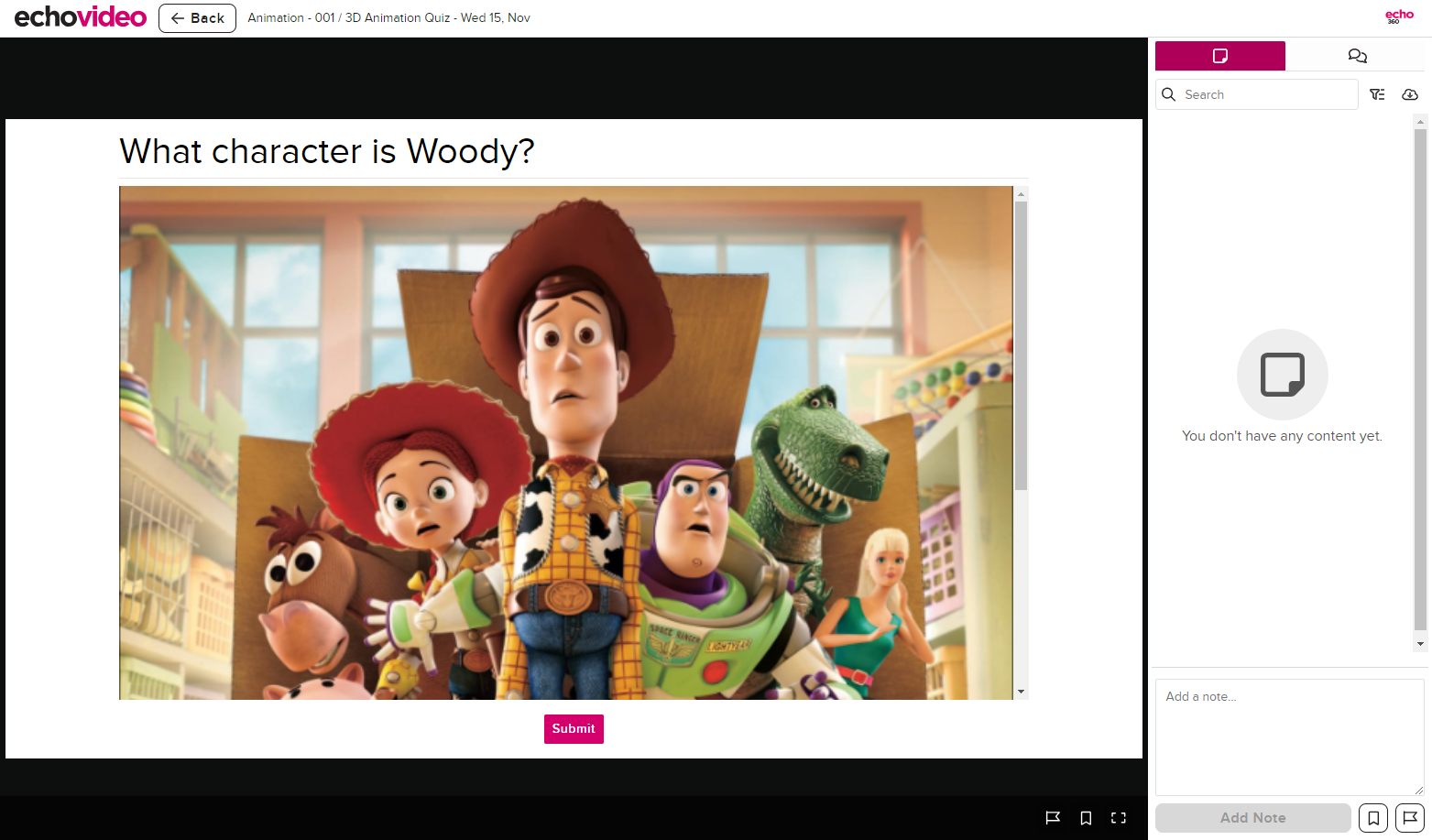Click the Add Note button
This screenshot has width=1432, height=840.
click(1253, 818)
